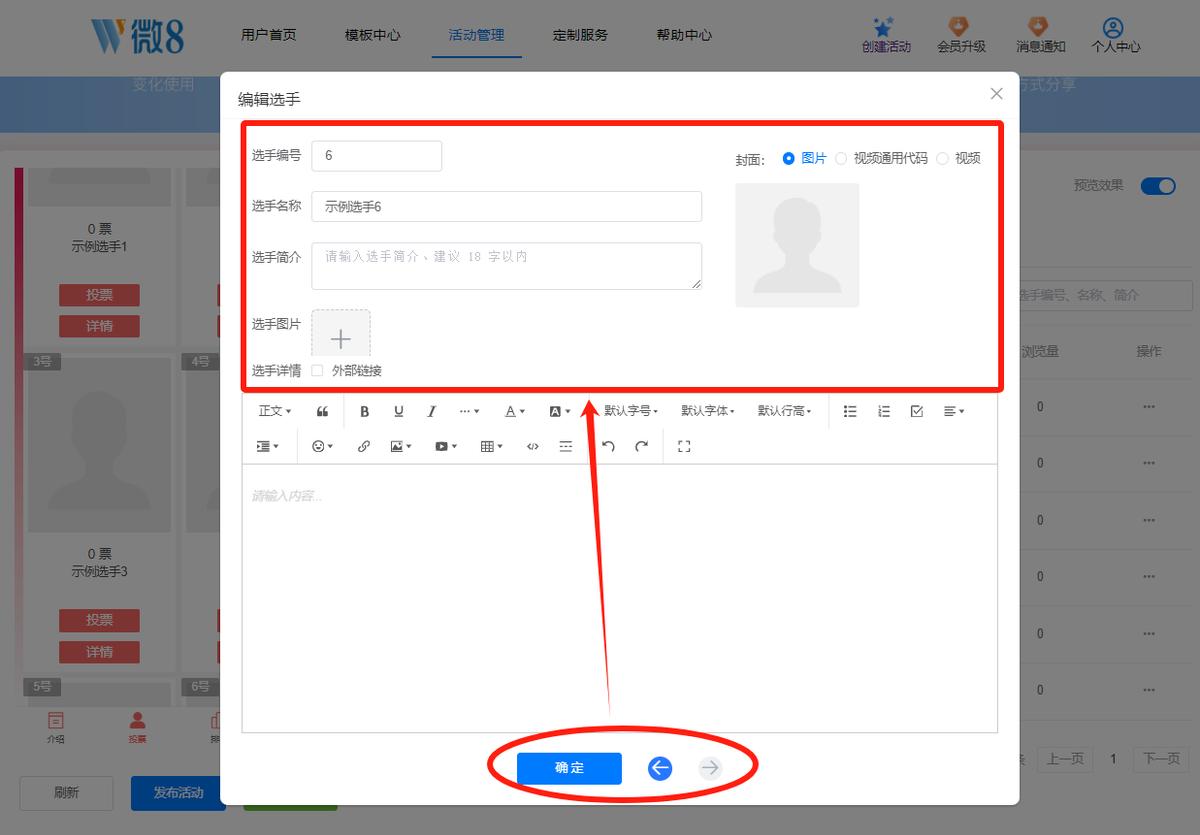Click the cover image placeholder thumbnail

tap(797, 245)
